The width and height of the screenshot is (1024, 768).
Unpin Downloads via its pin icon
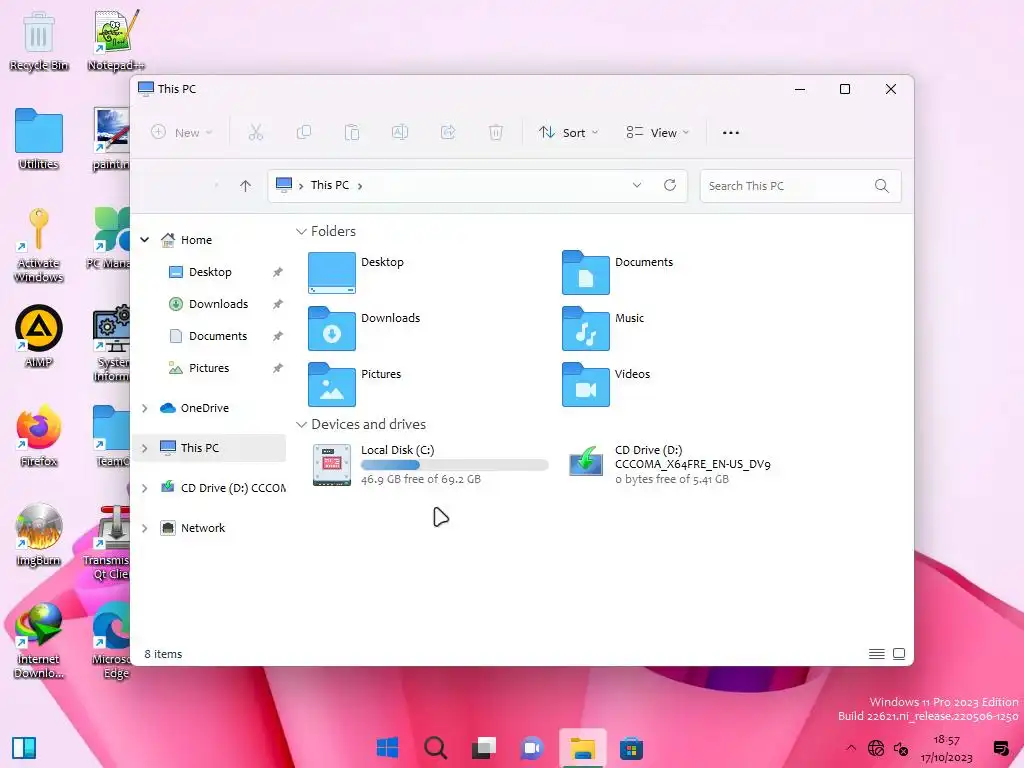click(x=278, y=304)
